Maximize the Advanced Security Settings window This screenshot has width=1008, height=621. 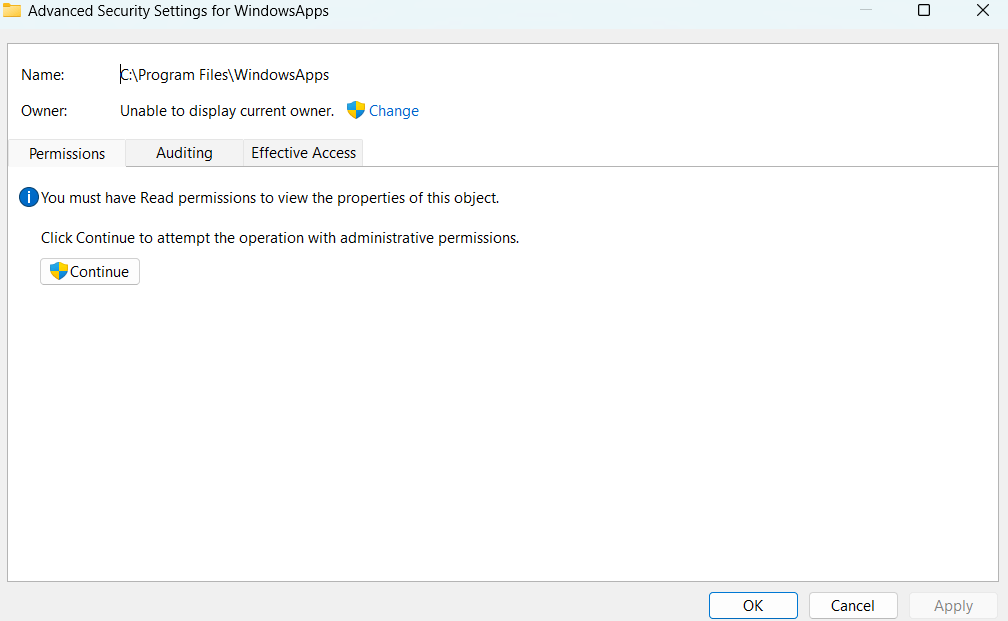coord(924,10)
